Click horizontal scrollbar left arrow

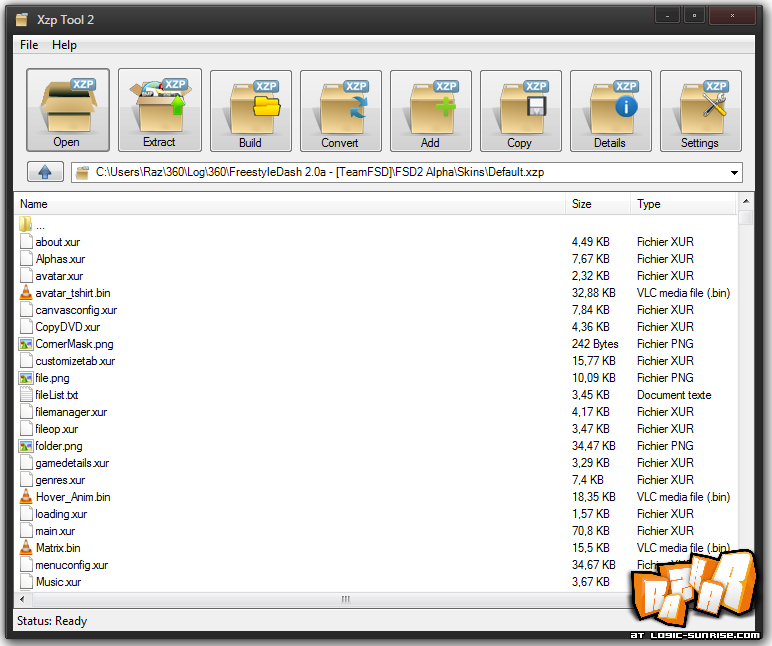pos(22,599)
